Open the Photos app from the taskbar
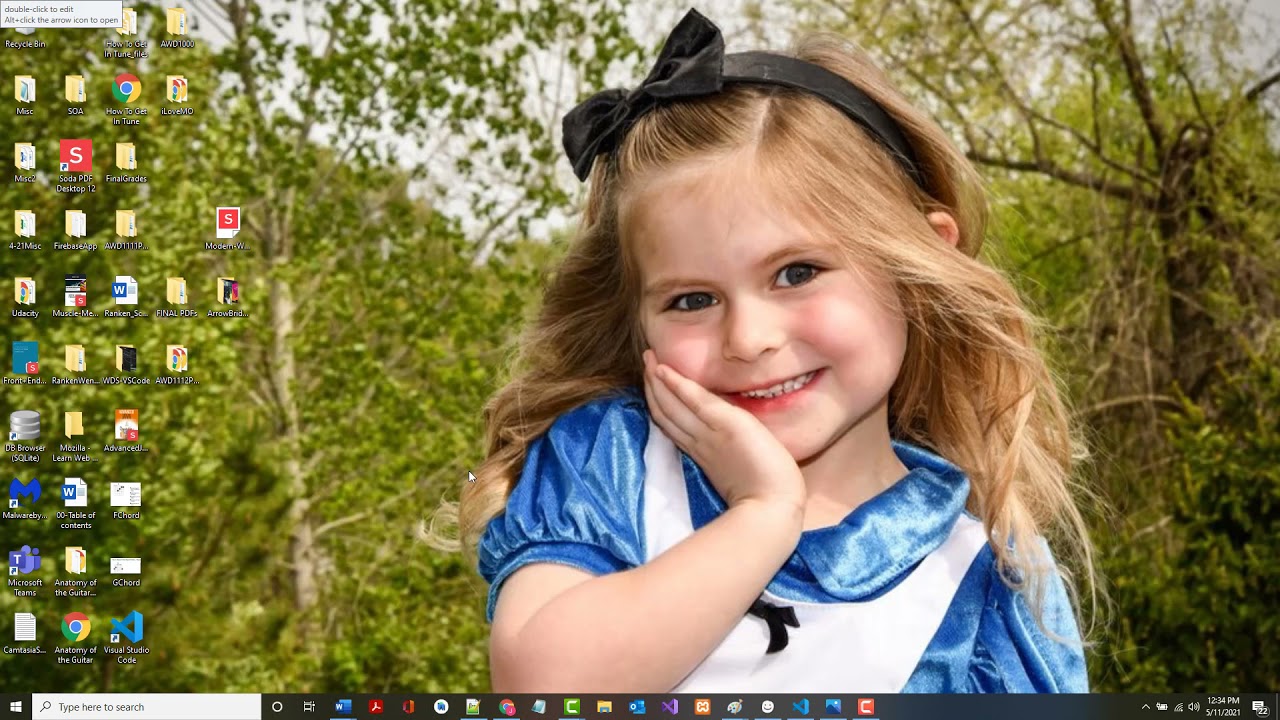The image size is (1280, 720). [x=833, y=707]
